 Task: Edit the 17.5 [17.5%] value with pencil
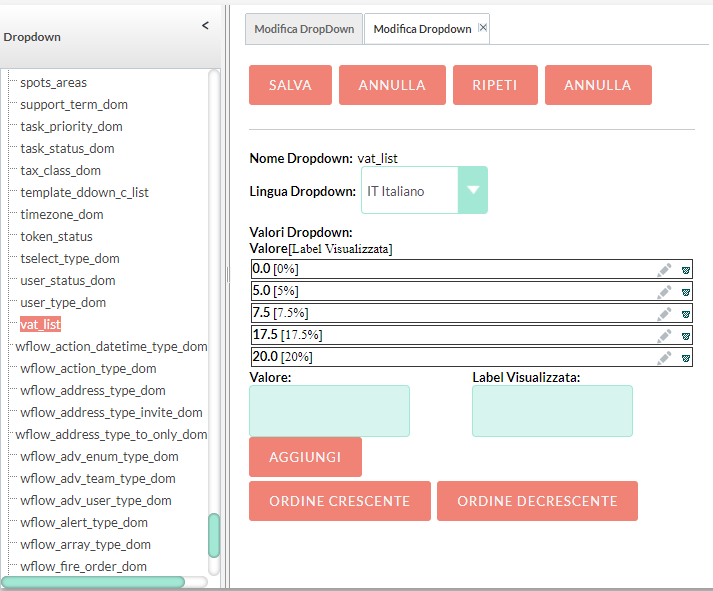[664, 335]
